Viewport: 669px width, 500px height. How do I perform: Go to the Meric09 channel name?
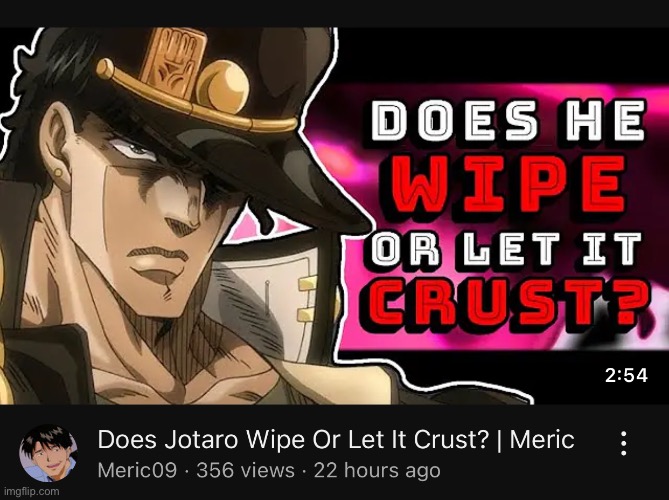point(137,471)
